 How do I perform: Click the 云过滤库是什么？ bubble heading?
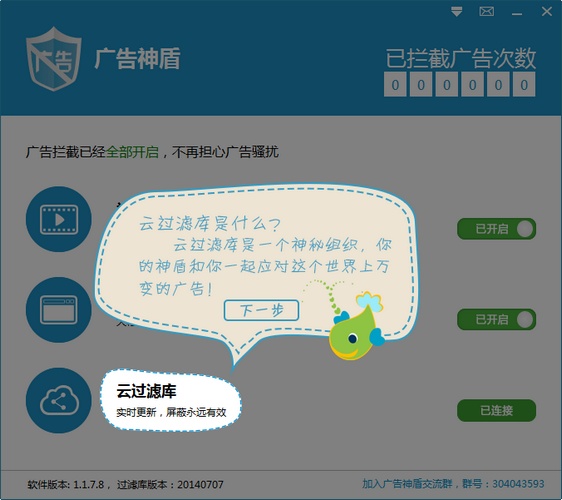(210, 224)
